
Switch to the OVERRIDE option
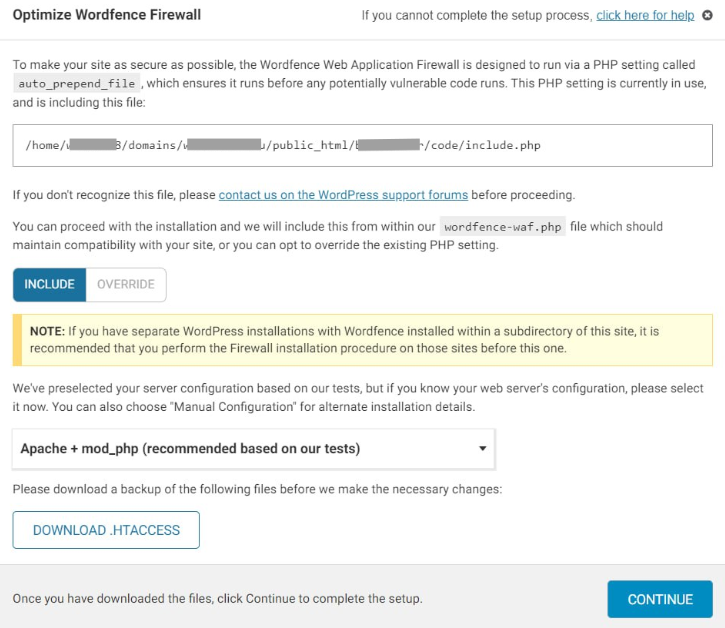tap(126, 284)
